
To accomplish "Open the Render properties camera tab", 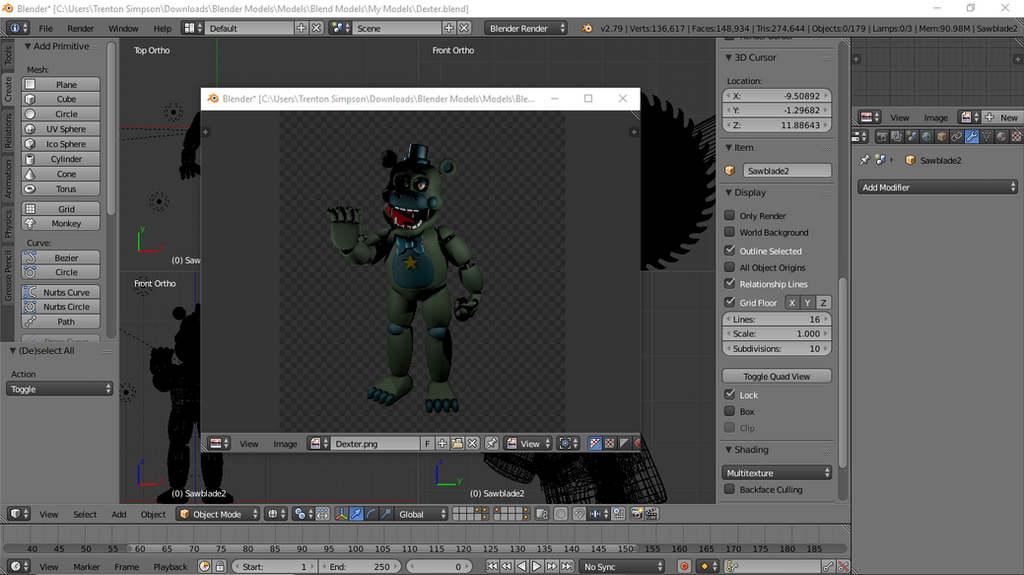I will (x=882, y=137).
